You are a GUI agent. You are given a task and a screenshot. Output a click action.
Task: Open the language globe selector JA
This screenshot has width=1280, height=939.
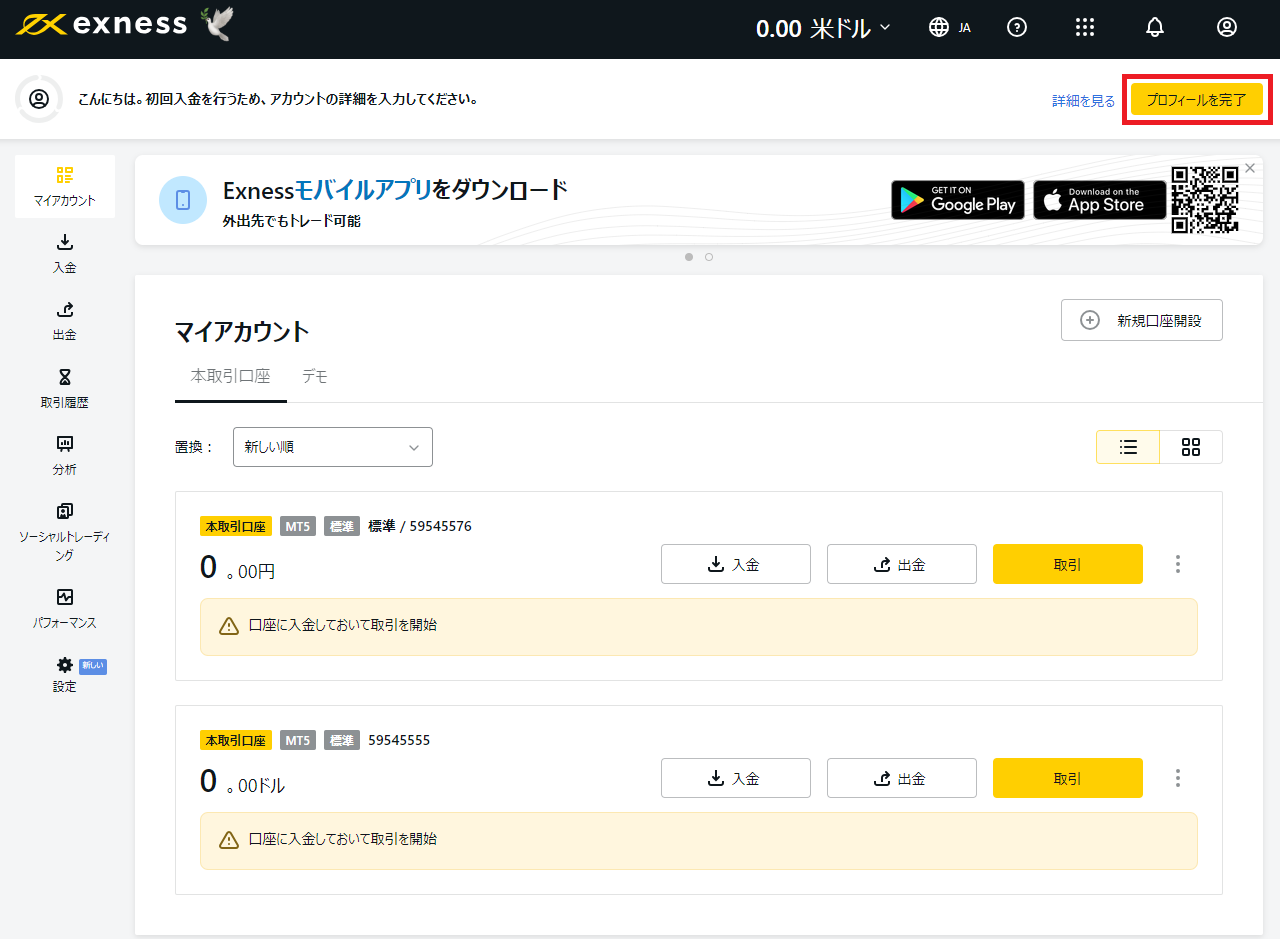(x=949, y=28)
